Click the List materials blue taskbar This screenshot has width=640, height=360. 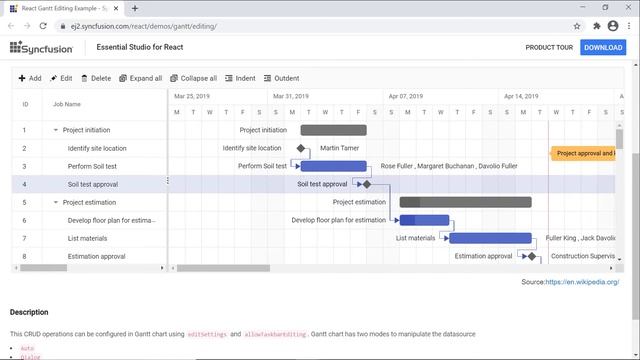[x=491, y=238]
